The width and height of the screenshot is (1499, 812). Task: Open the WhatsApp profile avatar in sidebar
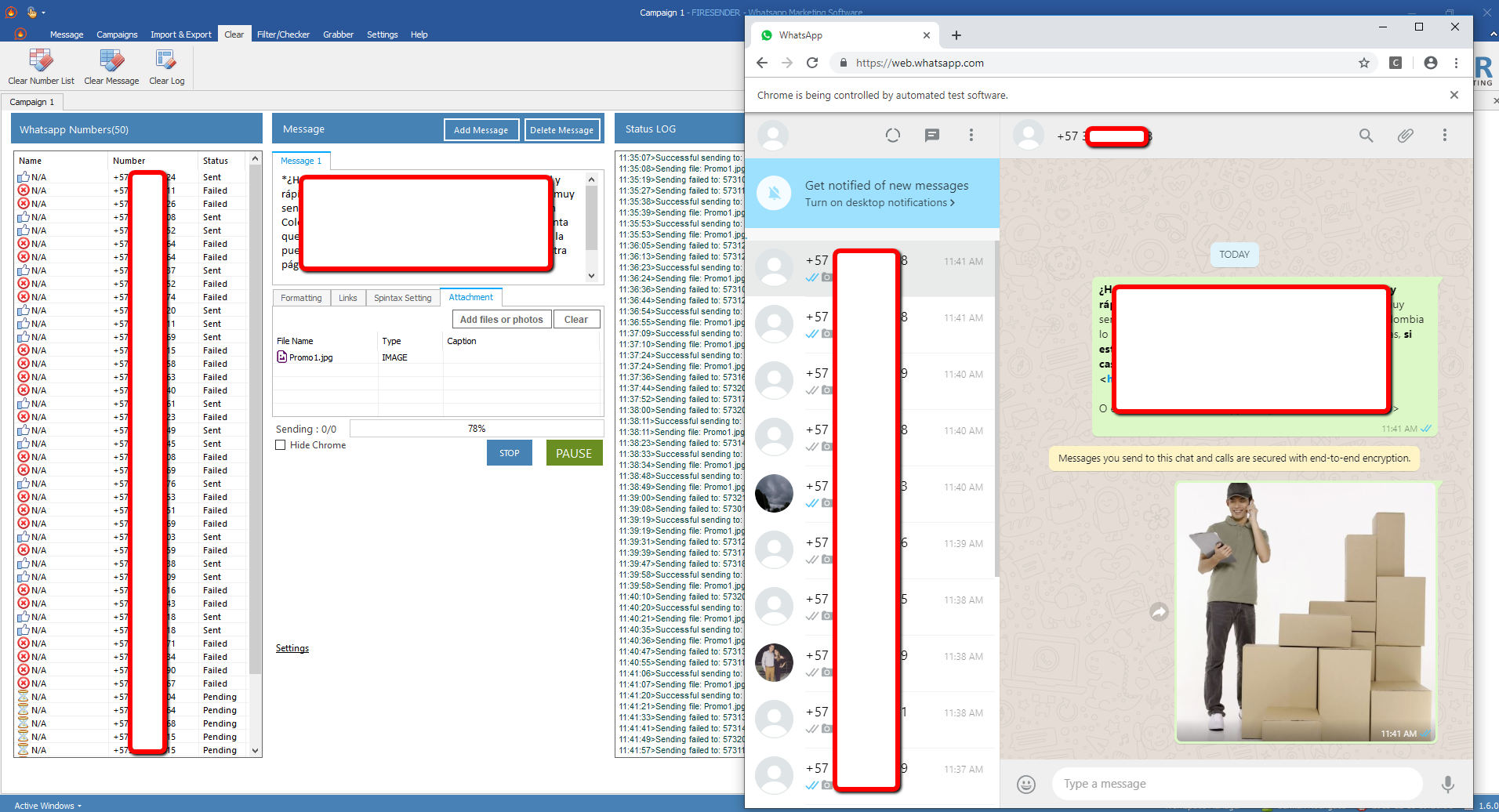pos(773,136)
